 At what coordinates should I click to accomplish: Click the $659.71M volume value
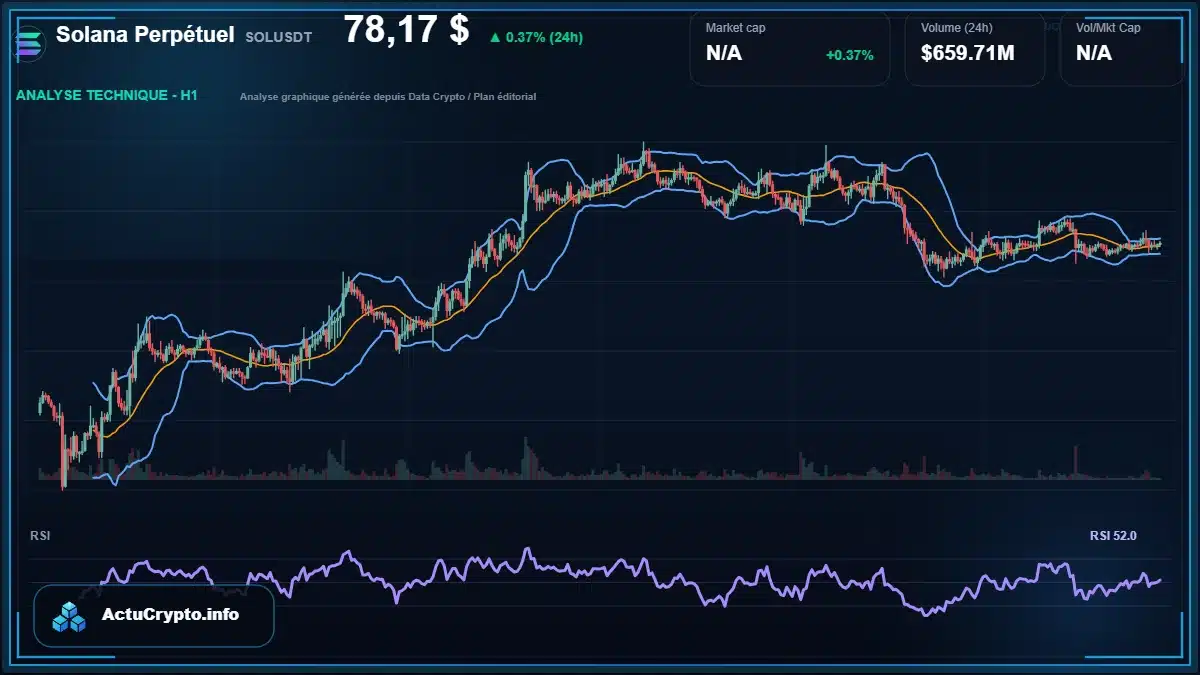(x=967, y=54)
